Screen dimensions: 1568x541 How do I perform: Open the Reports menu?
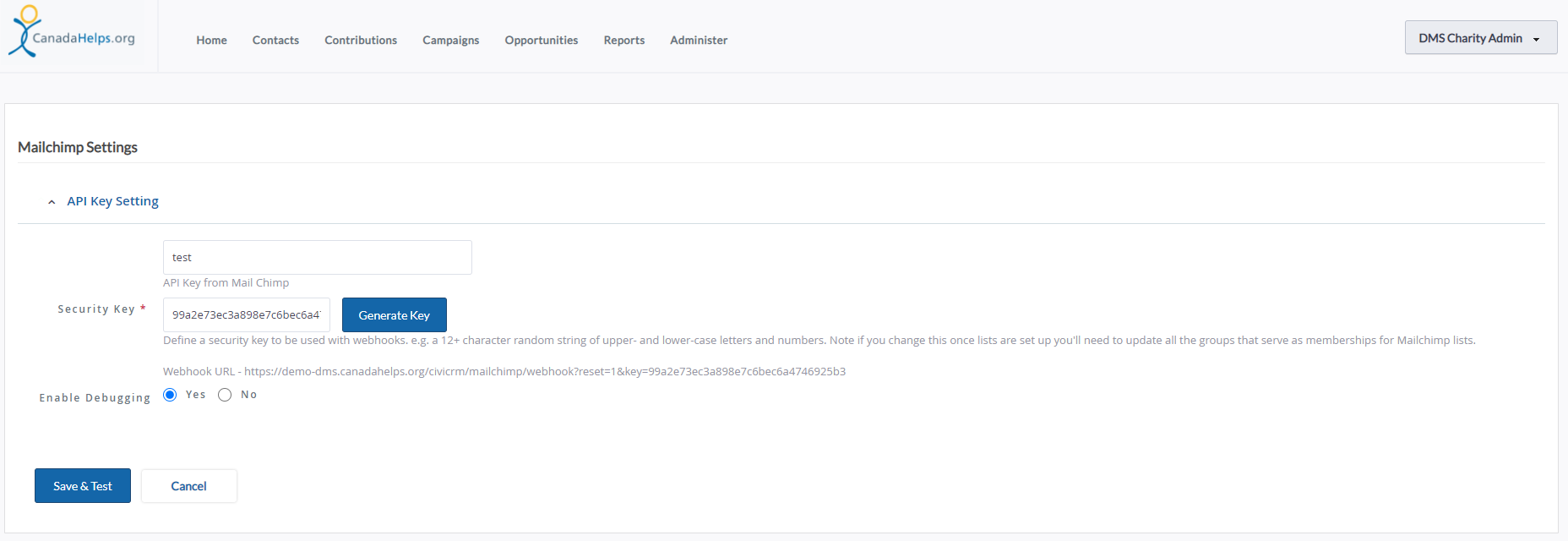click(624, 40)
